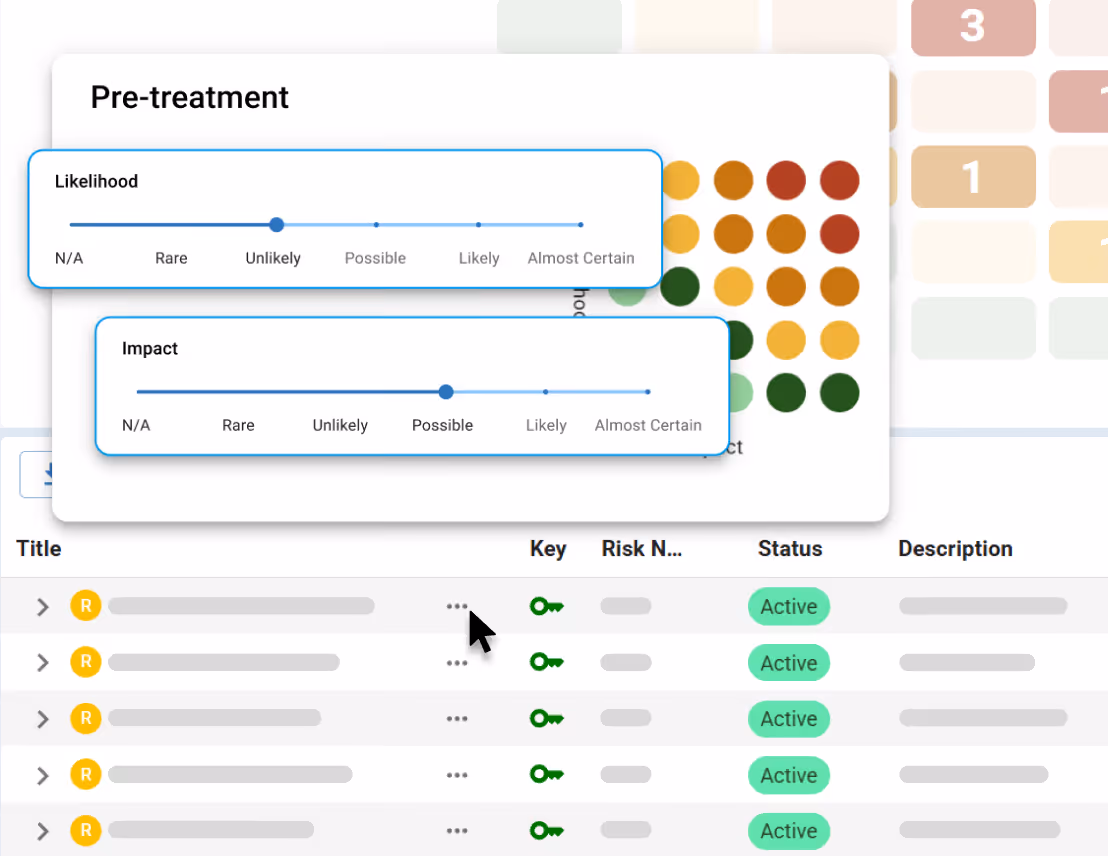This screenshot has width=1108, height=856.
Task: Click the Likelihood slider handle at Unlikely
Action: coord(276,225)
